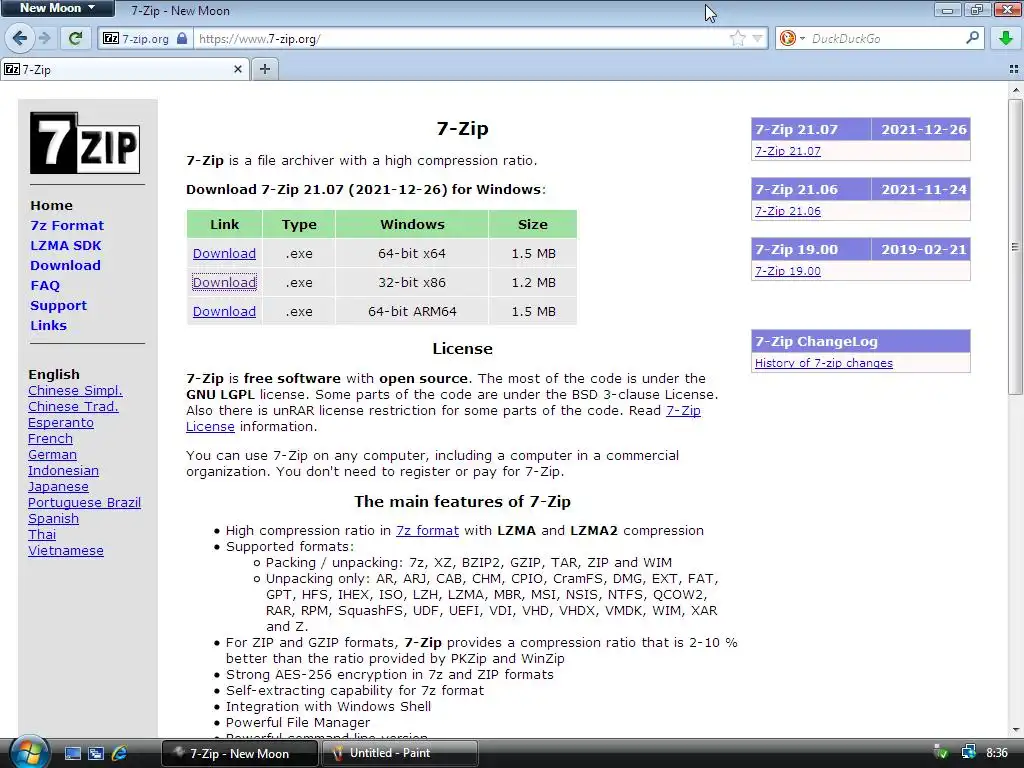Click the URL address field

coord(460,39)
